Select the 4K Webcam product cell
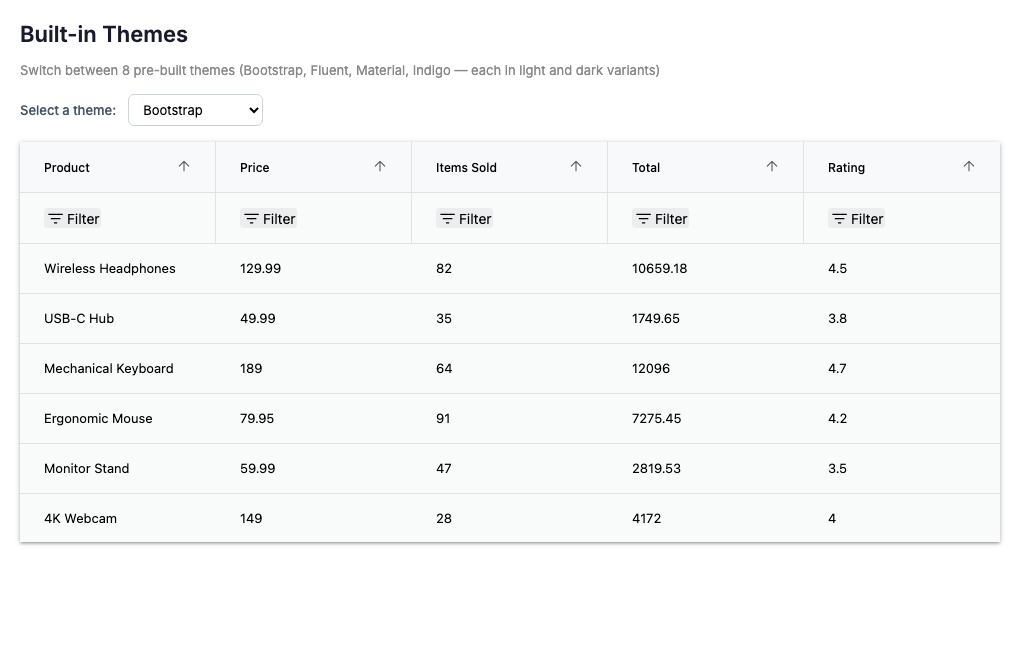1020x650 pixels. click(80, 519)
